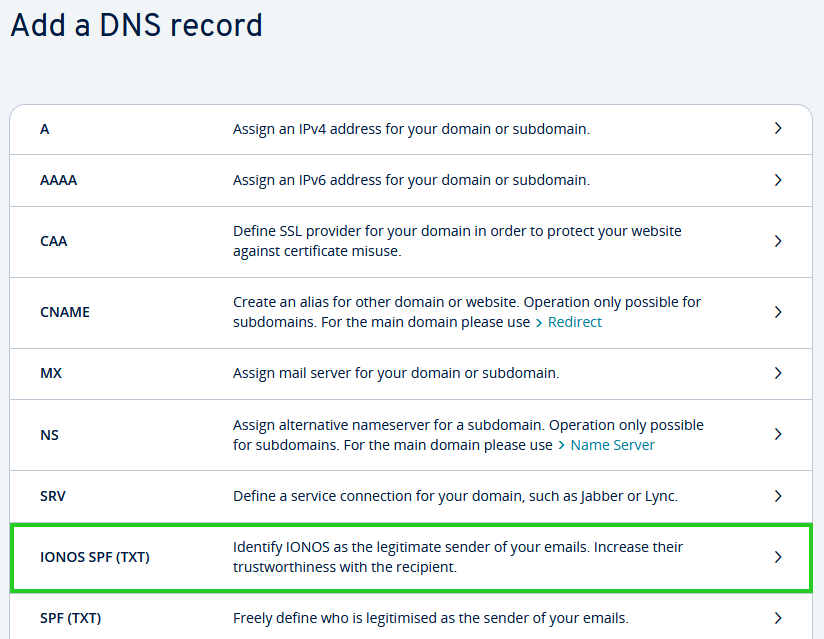Select the CAA record label
This screenshot has height=639, width=824.
tap(54, 241)
